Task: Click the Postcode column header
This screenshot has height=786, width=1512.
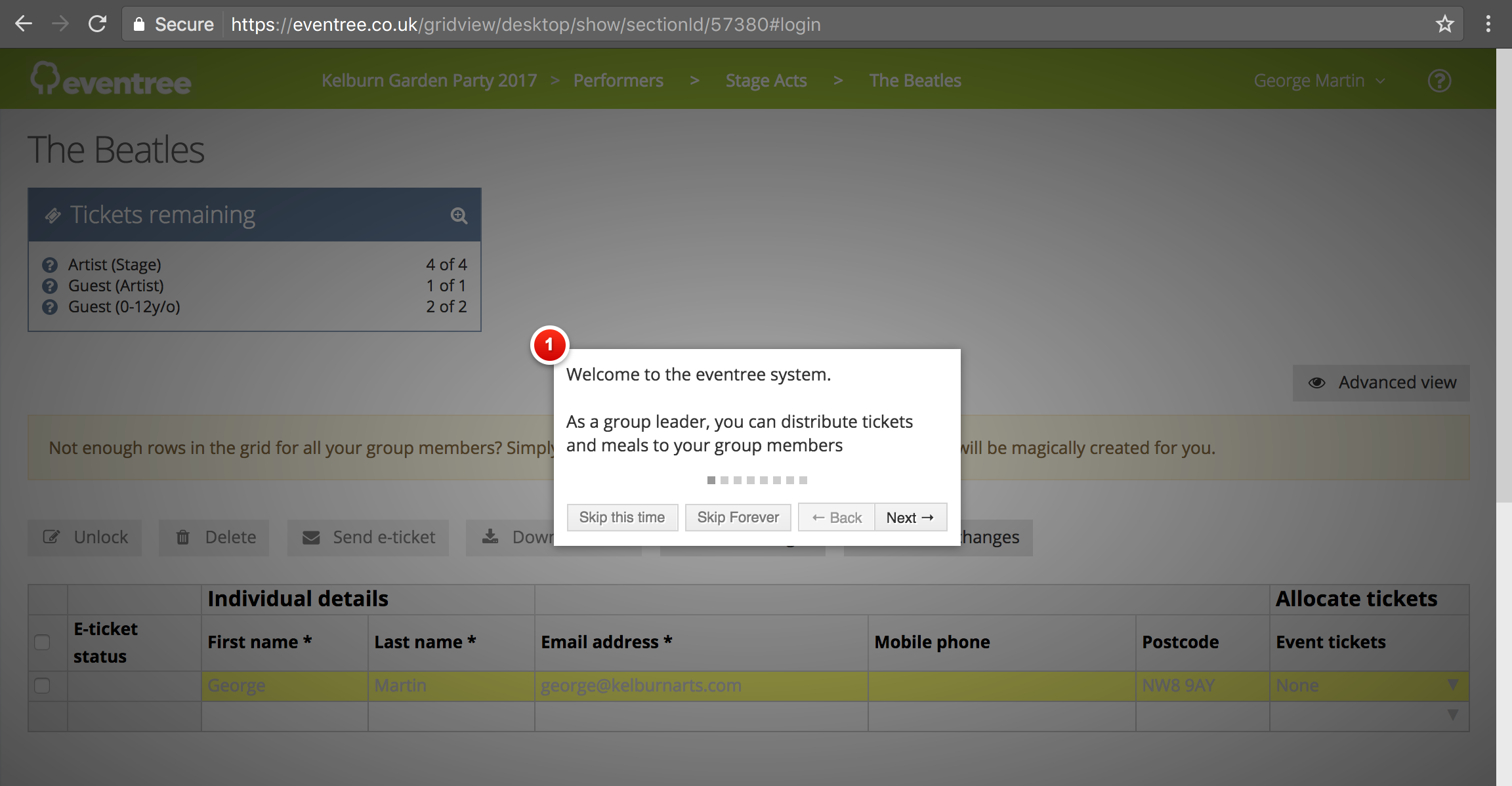Action: 1202,642
